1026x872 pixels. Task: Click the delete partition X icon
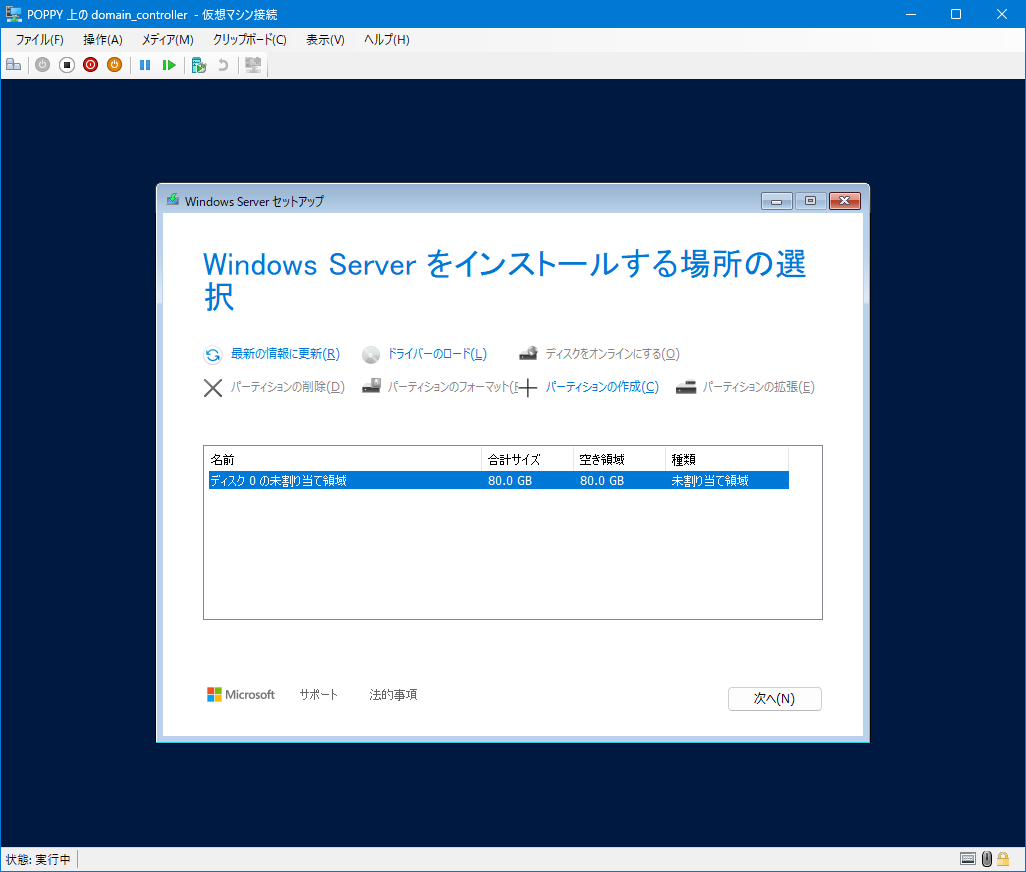tap(213, 388)
